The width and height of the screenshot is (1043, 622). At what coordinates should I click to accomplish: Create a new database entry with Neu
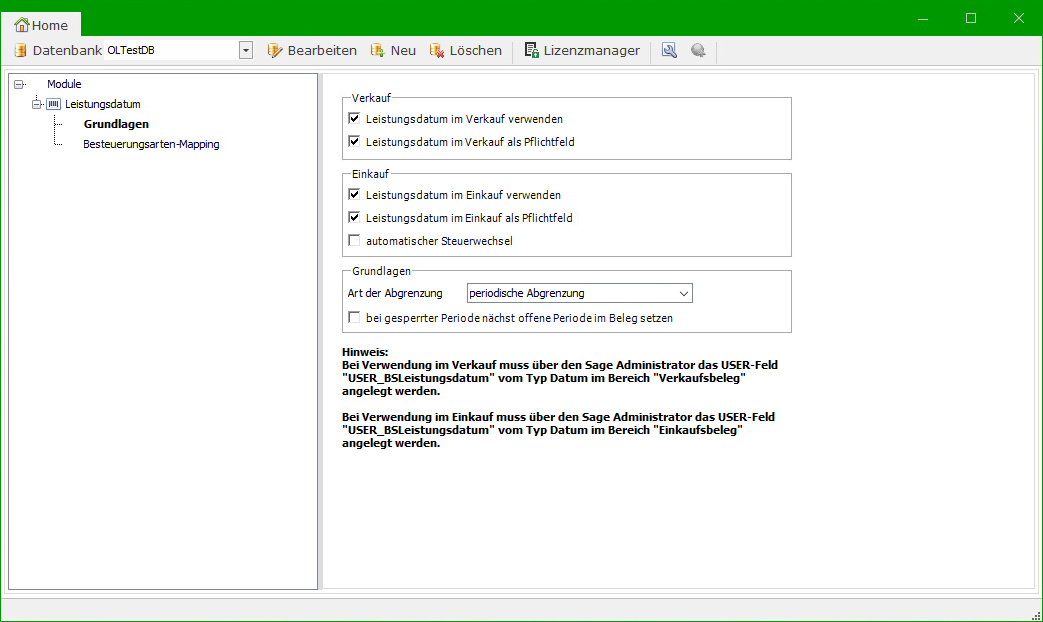click(x=393, y=51)
